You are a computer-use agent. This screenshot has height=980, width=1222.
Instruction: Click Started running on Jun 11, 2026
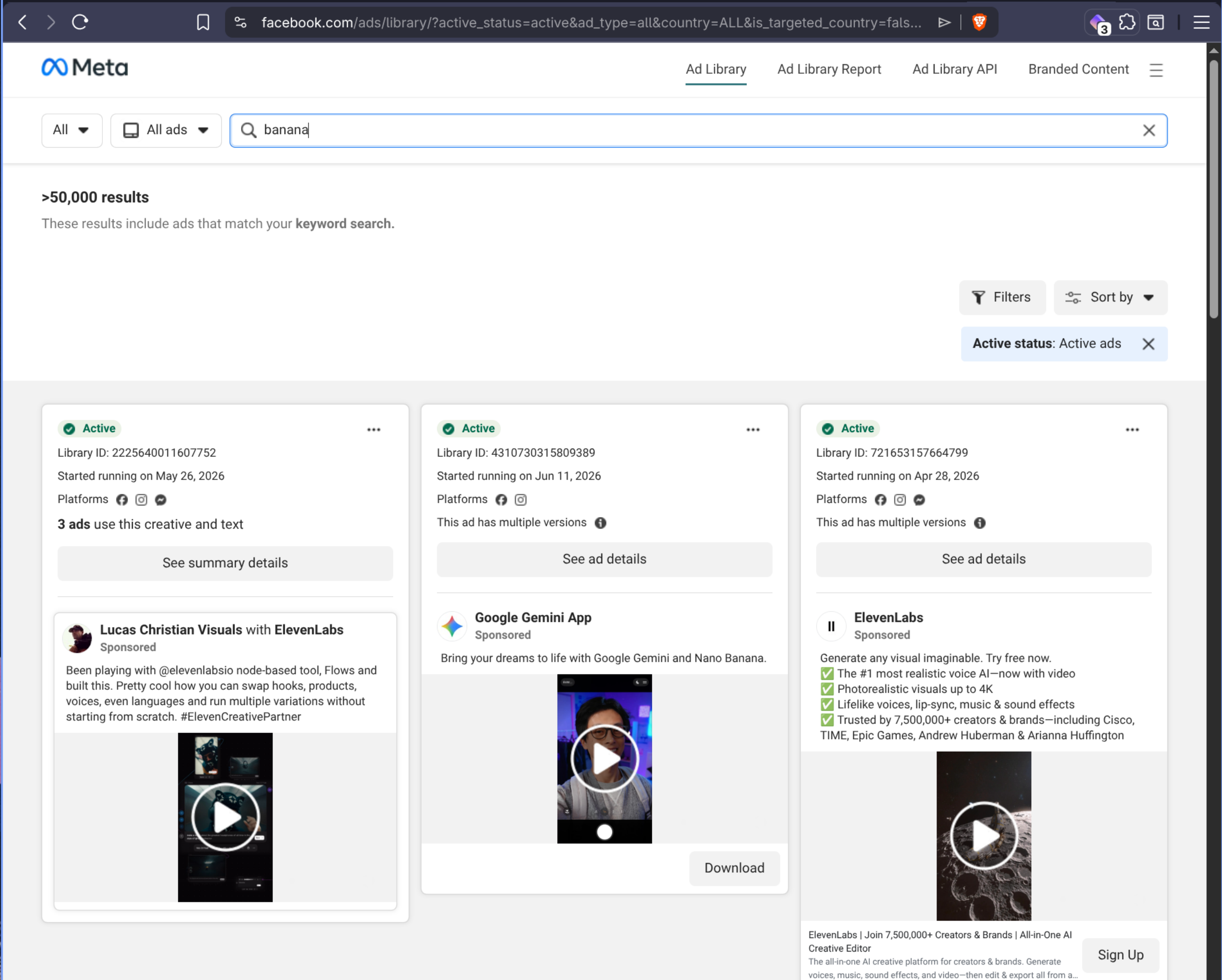point(519,476)
